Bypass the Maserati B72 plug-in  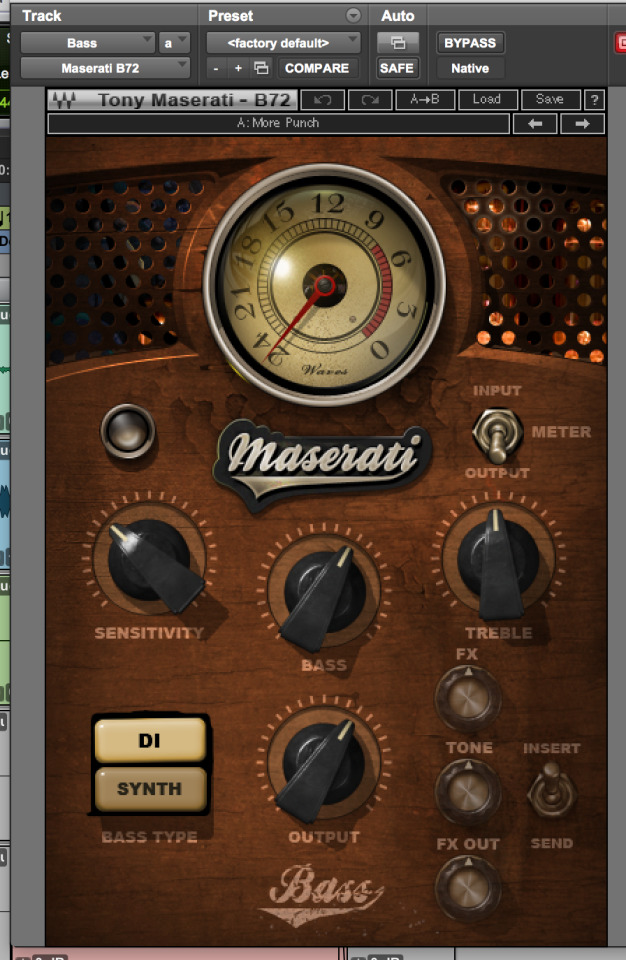coord(470,43)
